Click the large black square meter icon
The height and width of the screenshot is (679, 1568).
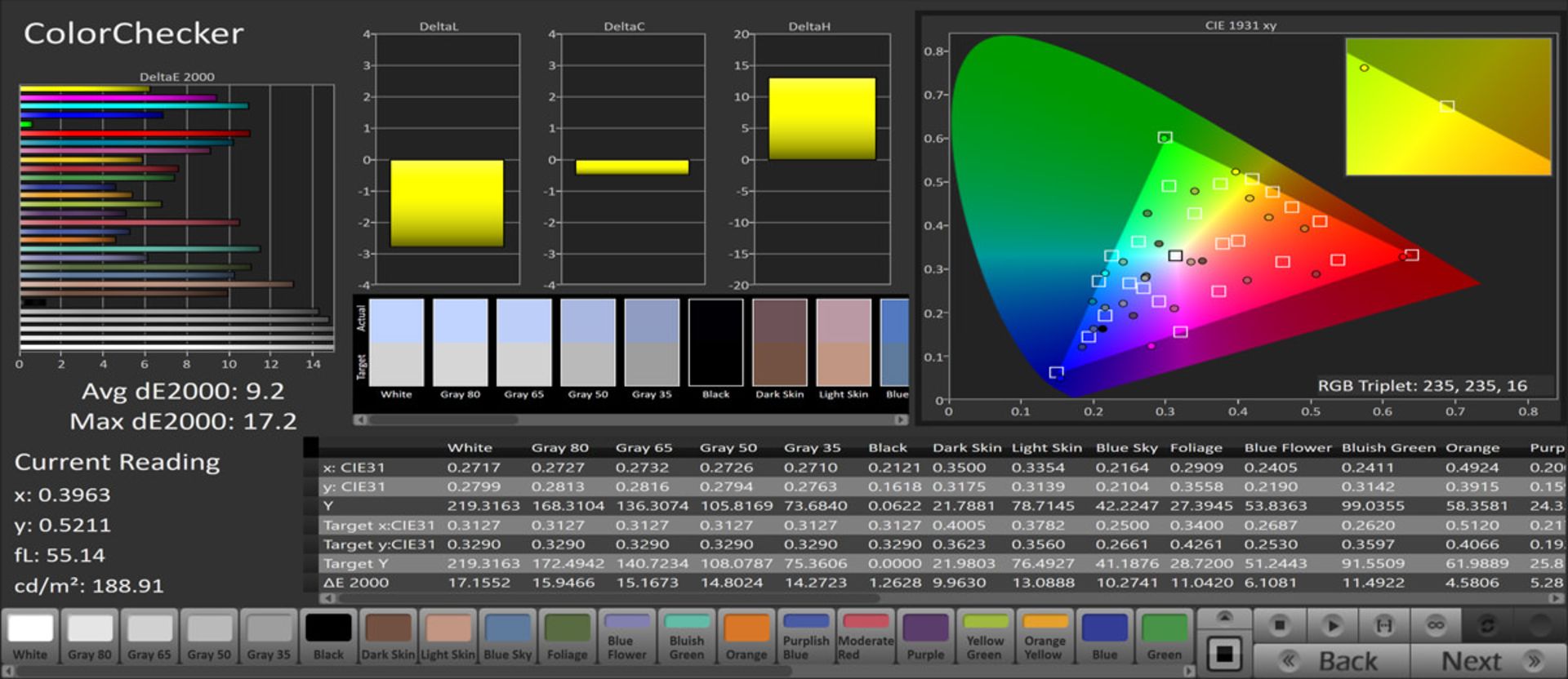tap(1223, 655)
